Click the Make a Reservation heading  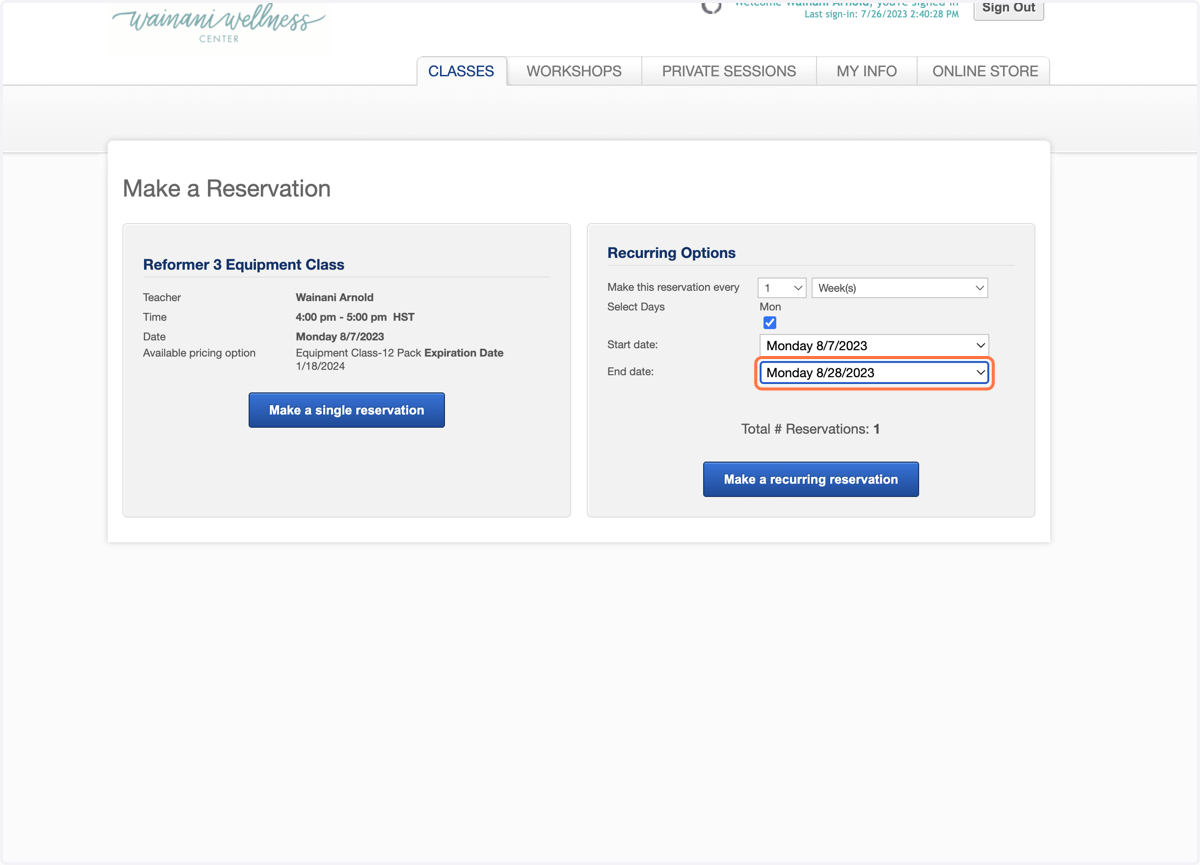coord(227,189)
